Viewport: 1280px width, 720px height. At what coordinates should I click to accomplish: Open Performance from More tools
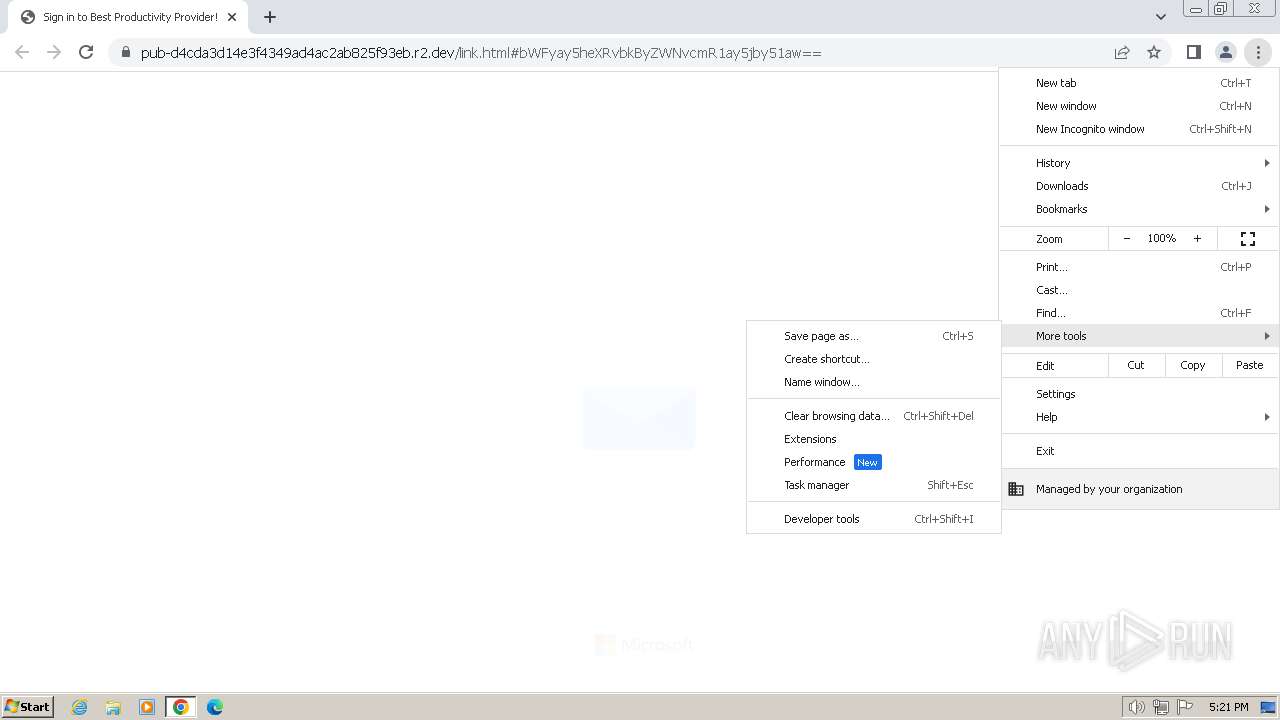pyautogui.click(x=874, y=462)
